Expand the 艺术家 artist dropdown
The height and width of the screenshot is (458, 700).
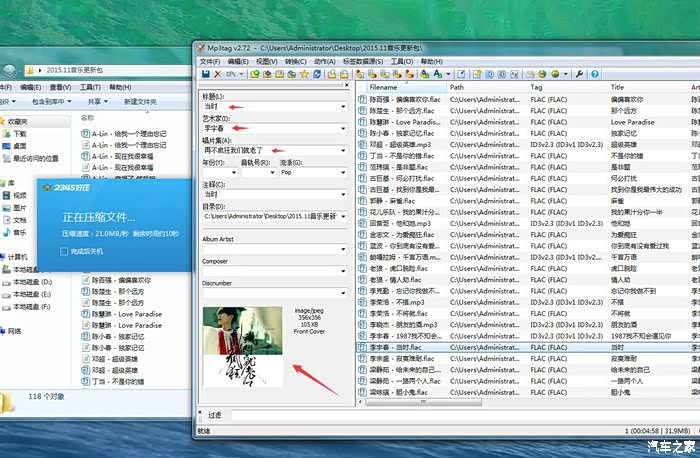click(343, 128)
